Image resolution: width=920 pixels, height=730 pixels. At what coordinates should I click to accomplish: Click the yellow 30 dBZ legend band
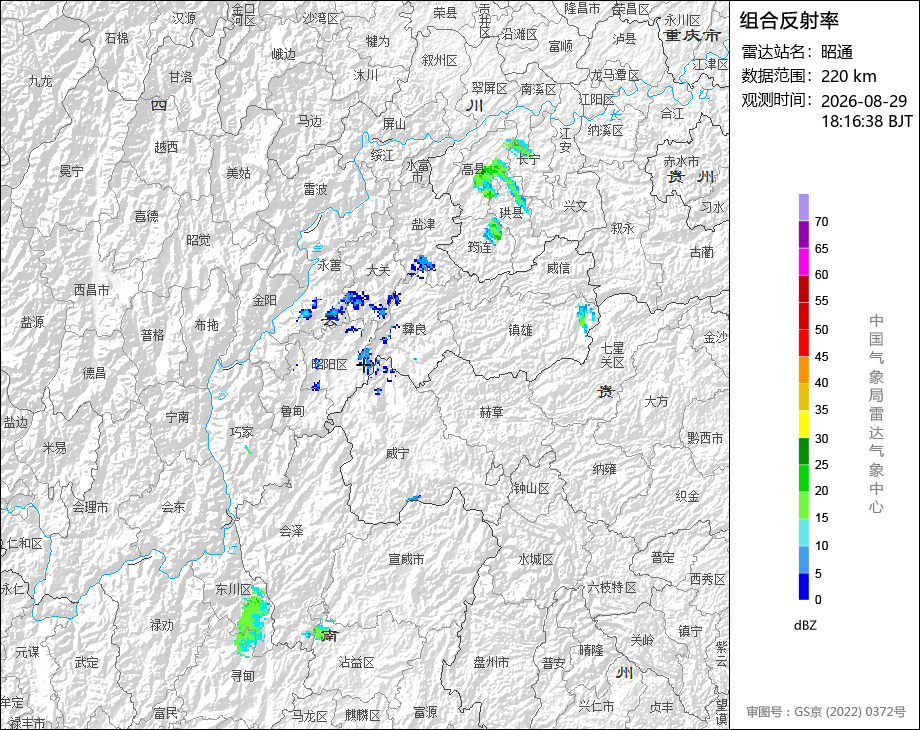coord(804,424)
